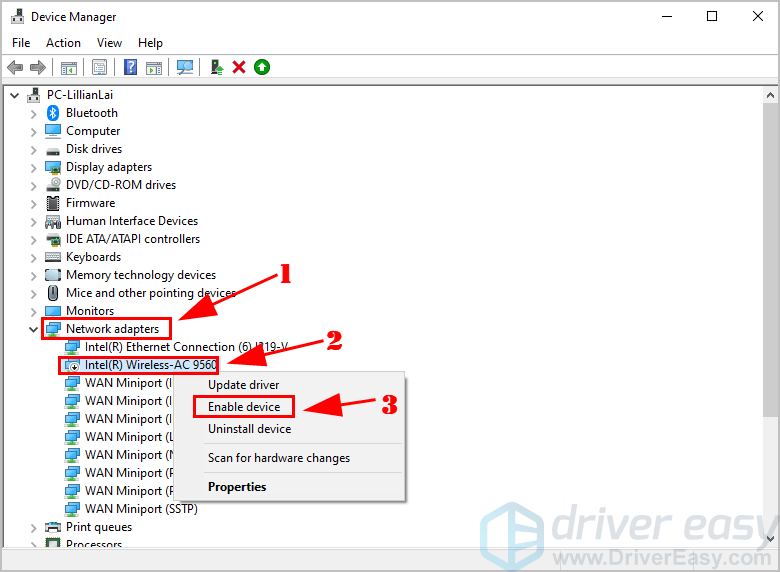Click the Show/Hide console tree icon
The width and height of the screenshot is (780, 572).
point(69,67)
